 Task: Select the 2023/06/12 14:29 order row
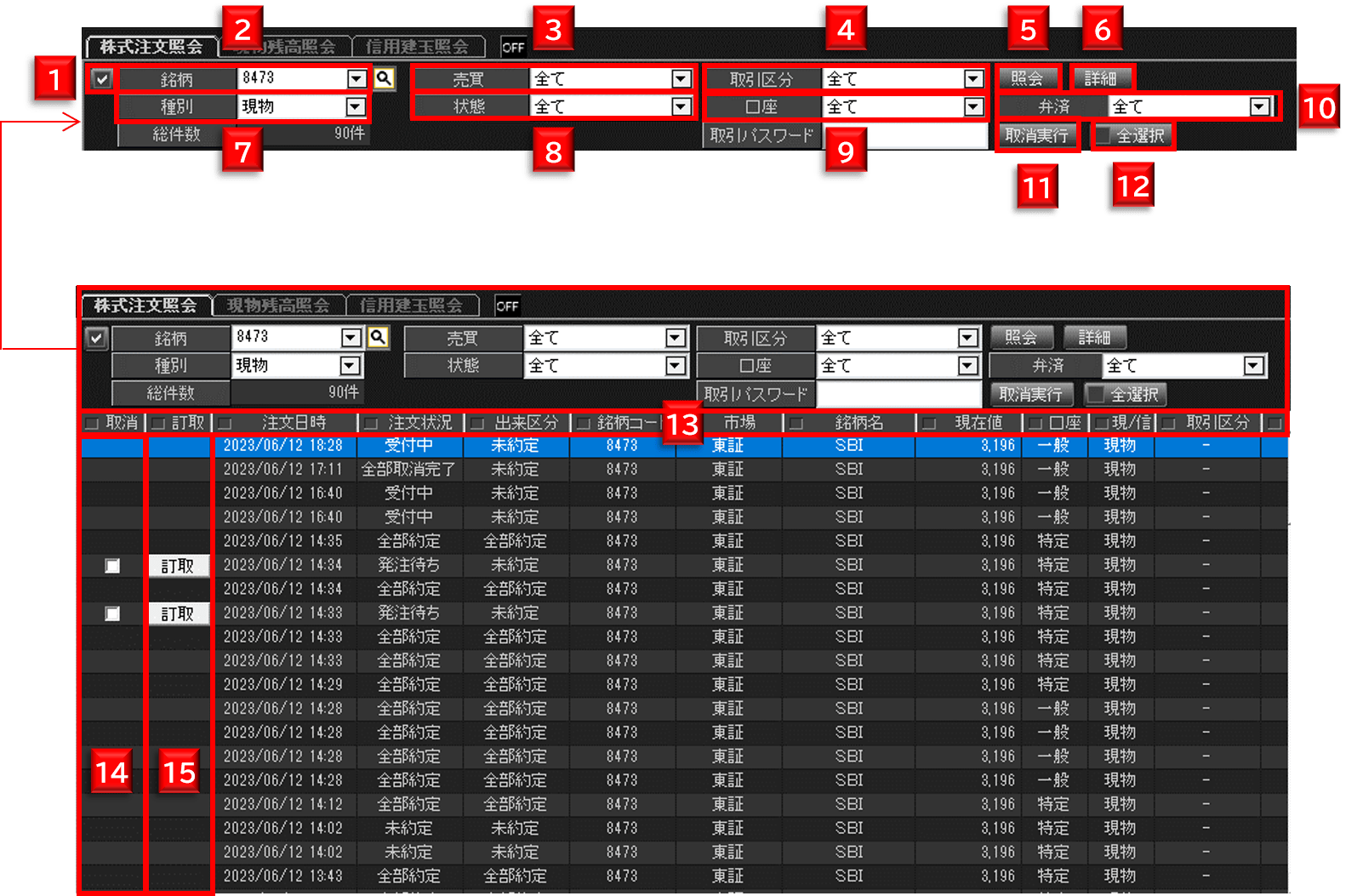(x=684, y=684)
